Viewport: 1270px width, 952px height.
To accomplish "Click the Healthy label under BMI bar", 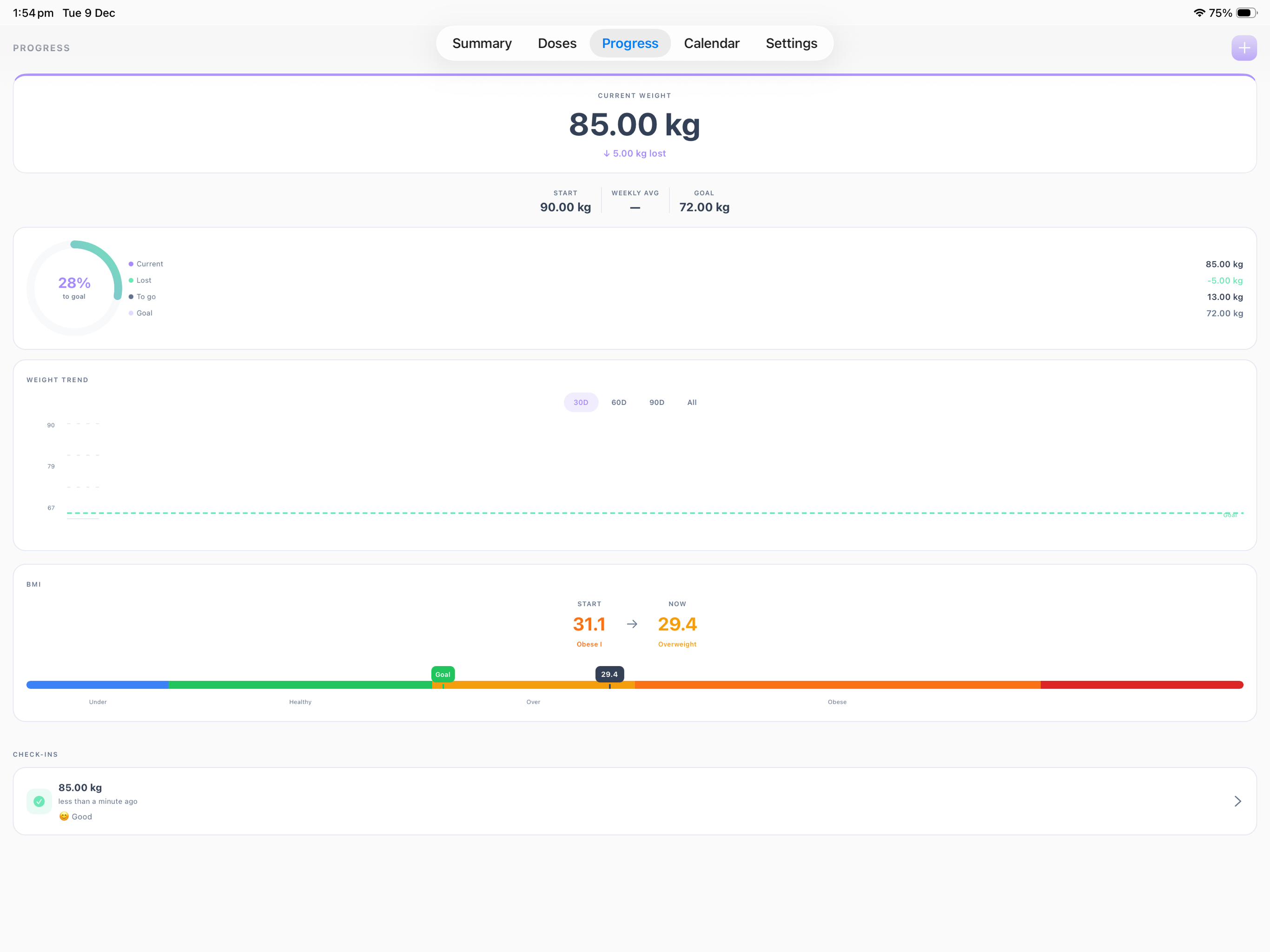I will coord(300,702).
